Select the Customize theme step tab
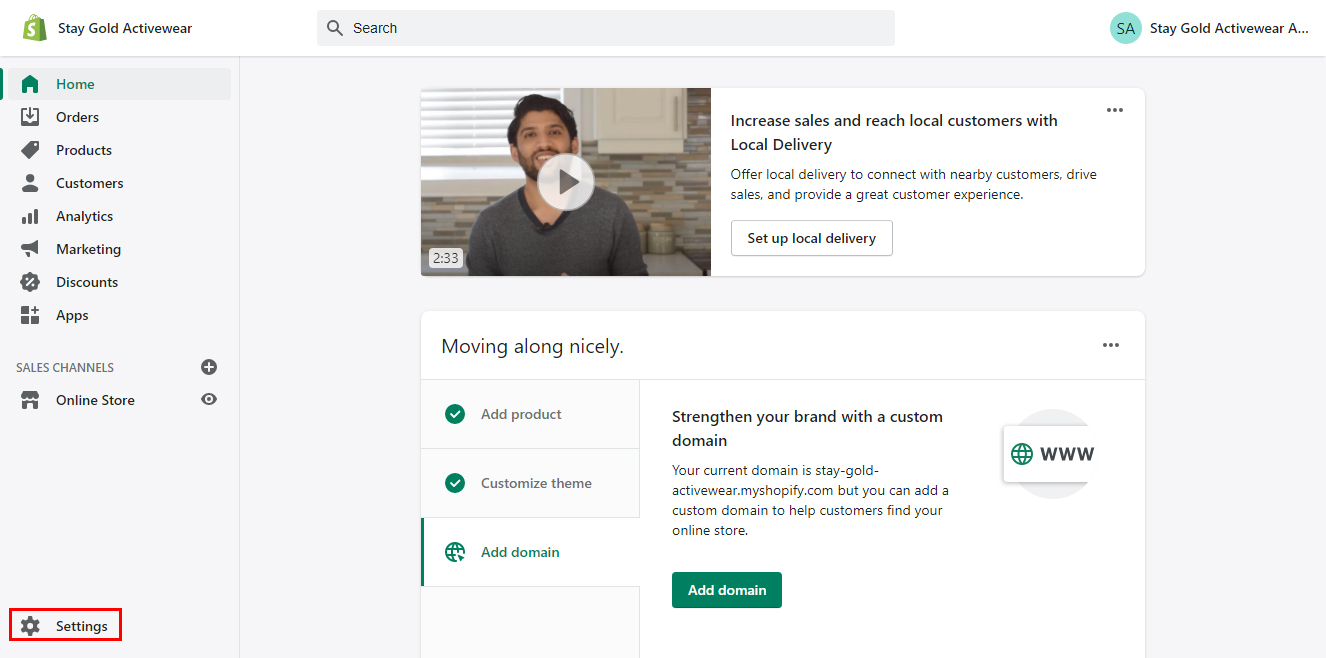1326x658 pixels. click(530, 483)
